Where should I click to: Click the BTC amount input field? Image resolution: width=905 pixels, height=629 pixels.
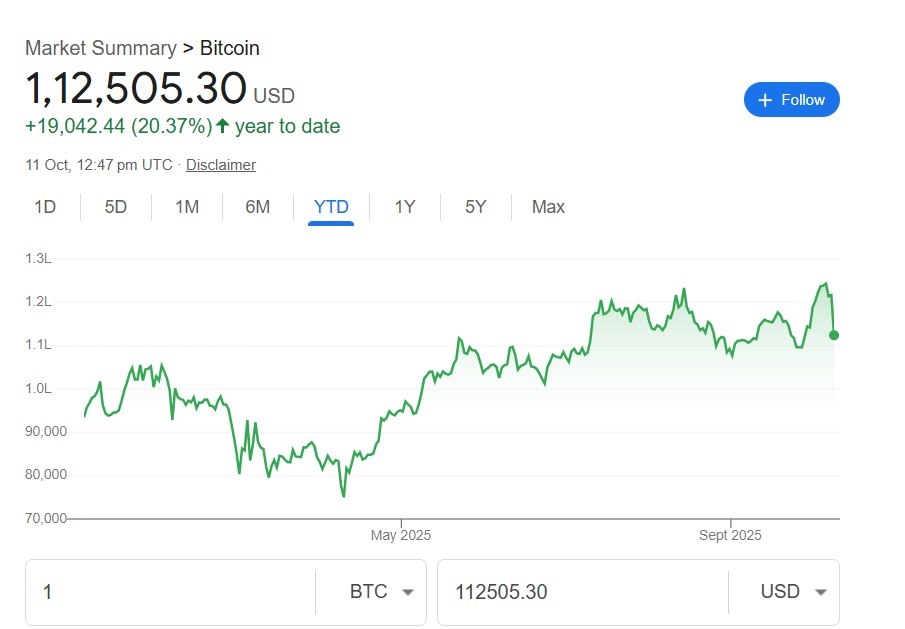[x=170, y=592]
